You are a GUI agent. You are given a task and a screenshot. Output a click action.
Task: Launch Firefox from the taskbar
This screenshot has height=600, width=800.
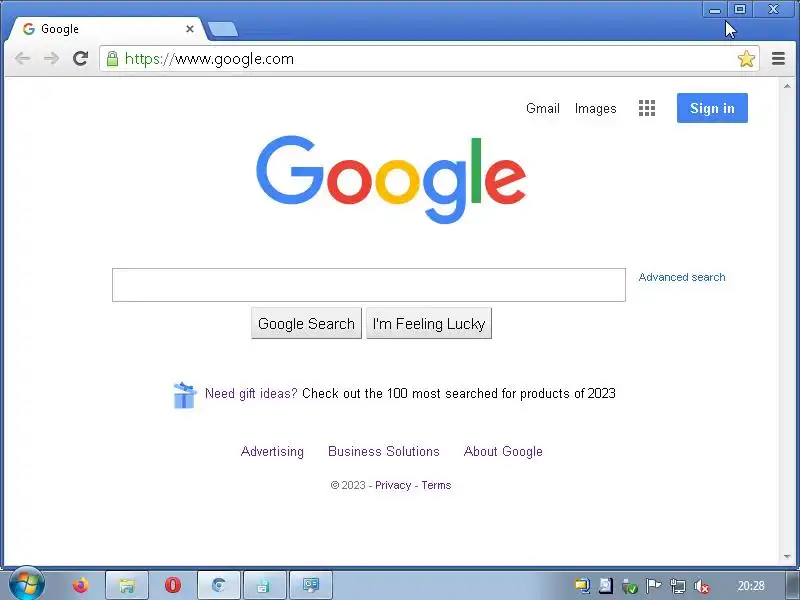[x=80, y=585]
